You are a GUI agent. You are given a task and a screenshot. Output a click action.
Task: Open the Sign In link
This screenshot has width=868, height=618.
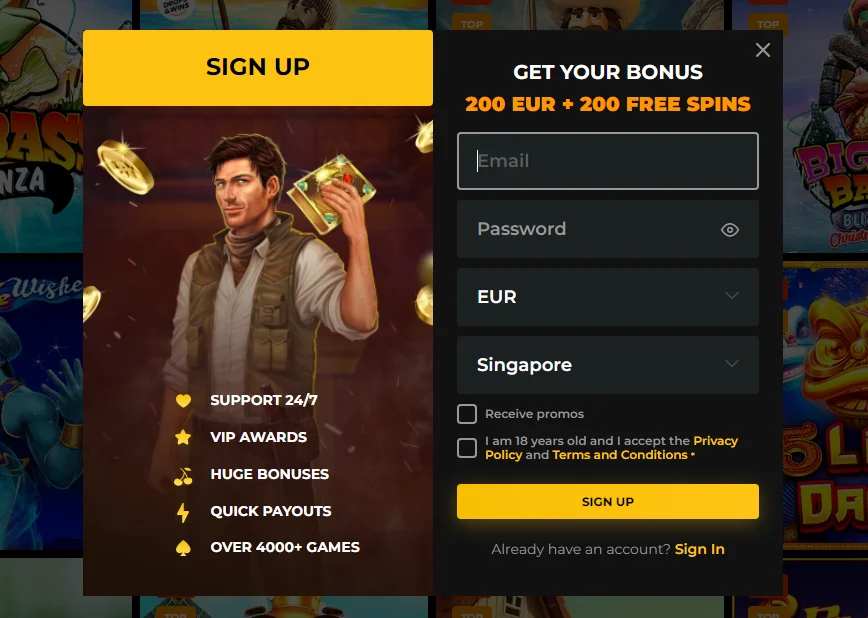[700, 549]
